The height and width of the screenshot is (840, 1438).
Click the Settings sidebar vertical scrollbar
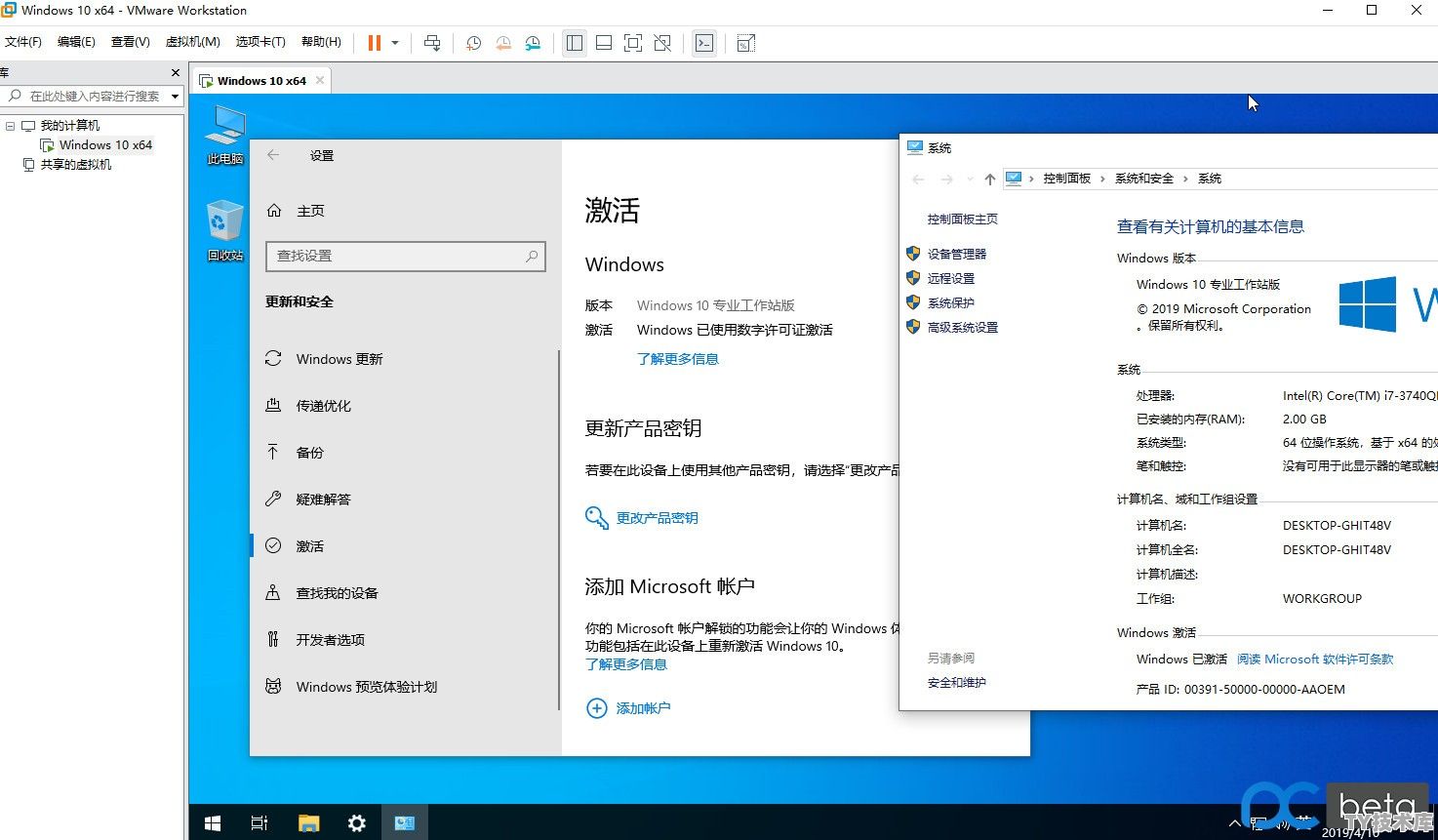click(x=559, y=530)
